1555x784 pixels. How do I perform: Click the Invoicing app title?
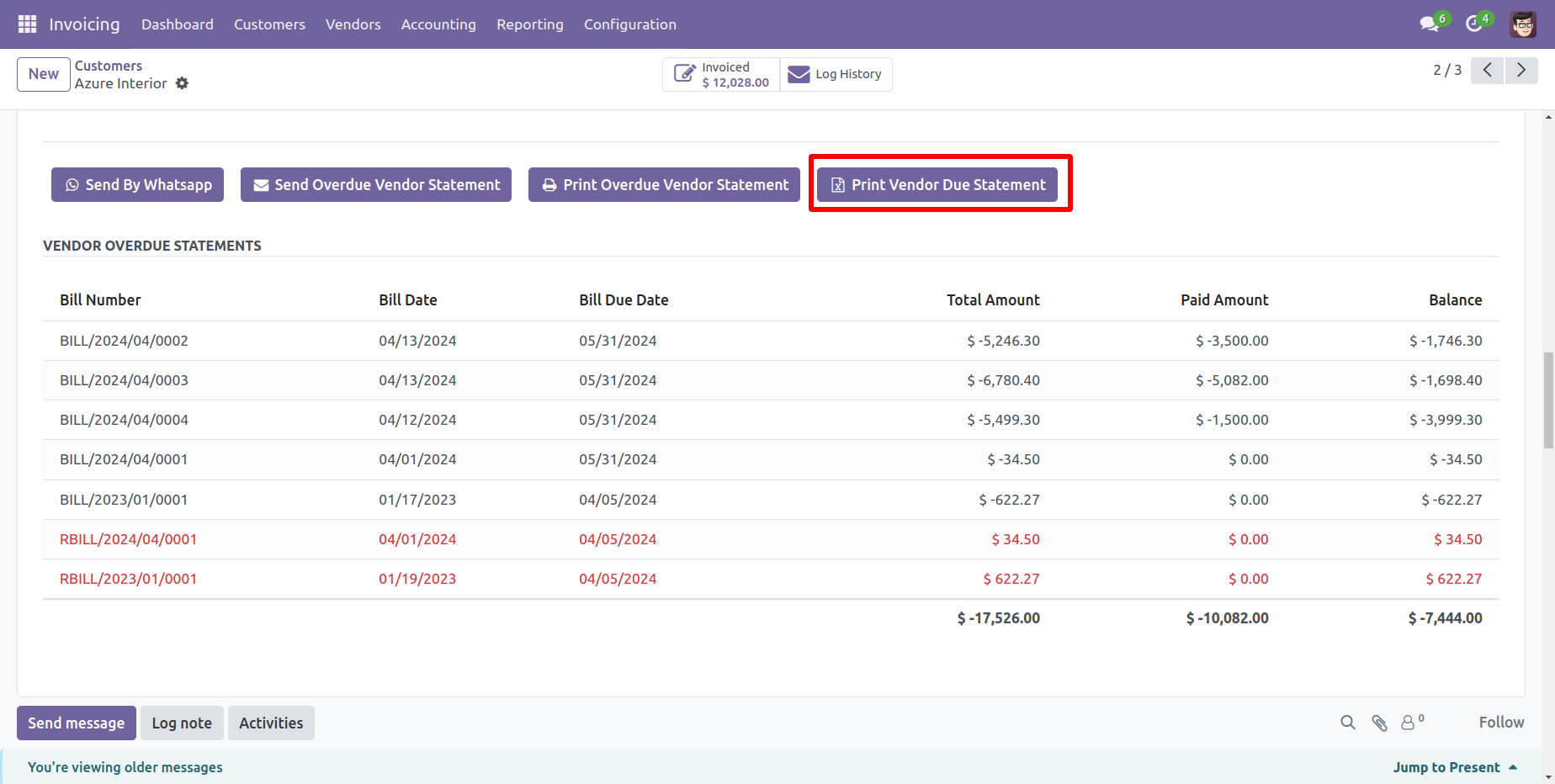coord(84,24)
